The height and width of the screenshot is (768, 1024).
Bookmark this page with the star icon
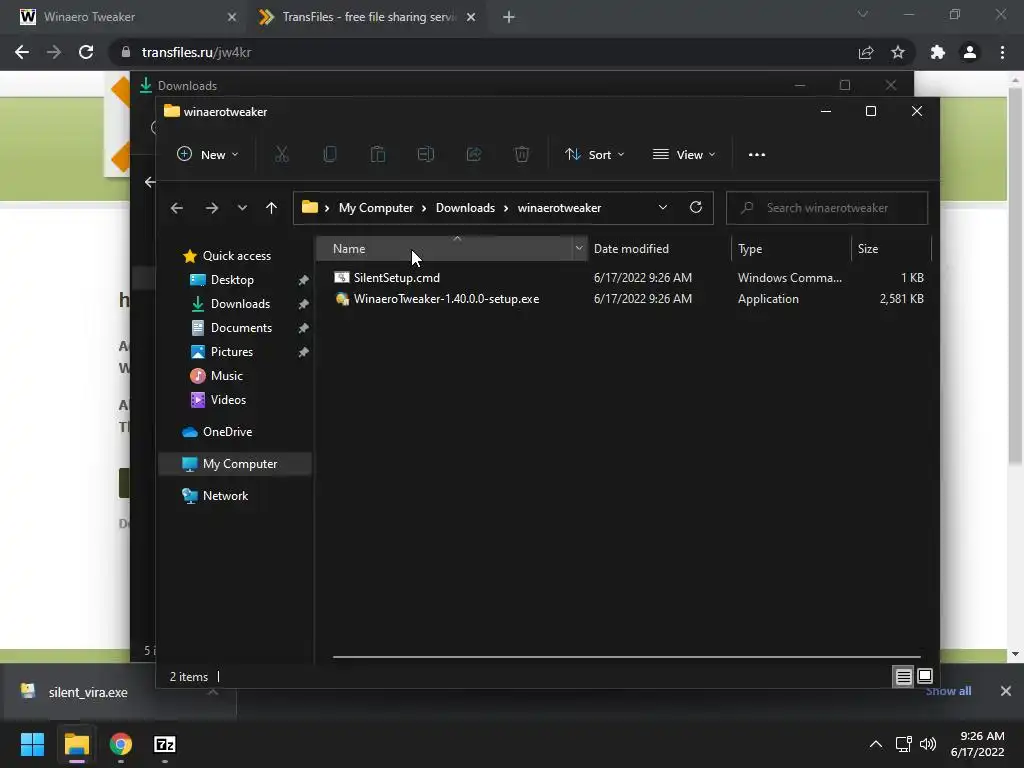coord(898,52)
